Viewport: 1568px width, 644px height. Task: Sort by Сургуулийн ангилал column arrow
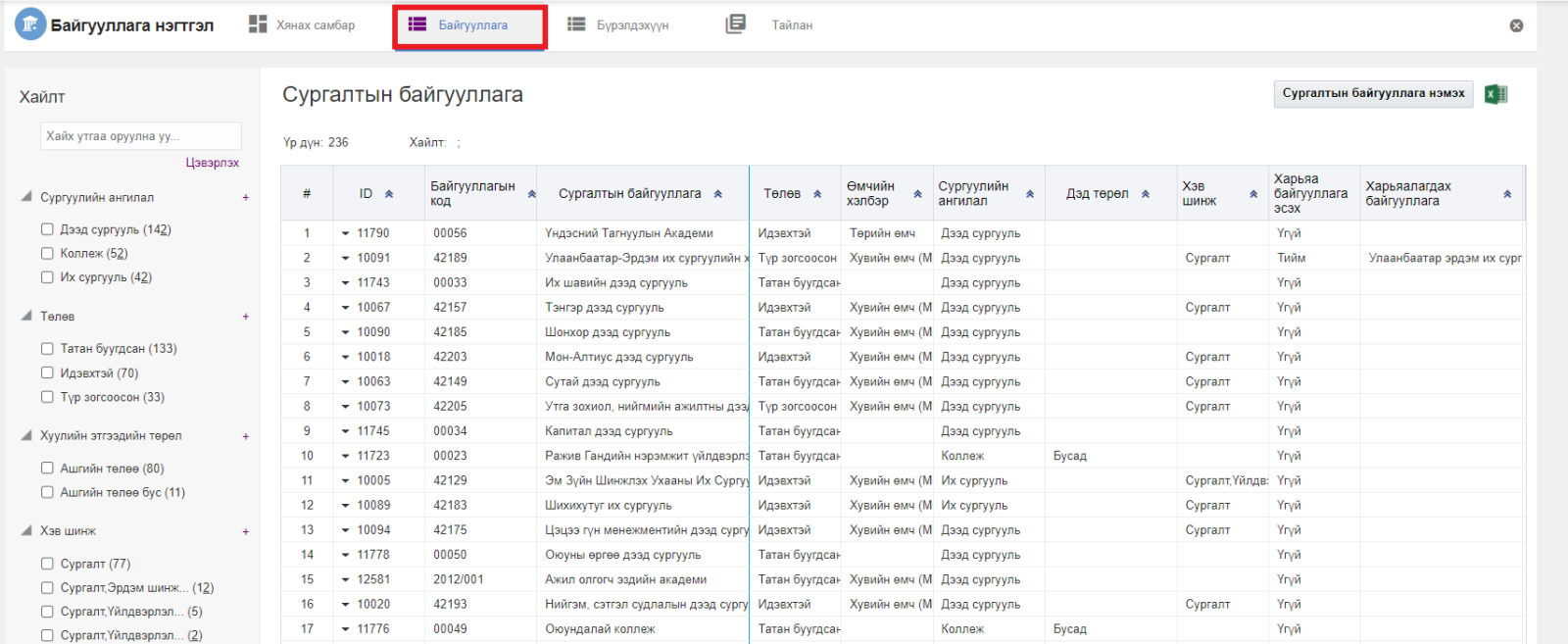(1030, 194)
